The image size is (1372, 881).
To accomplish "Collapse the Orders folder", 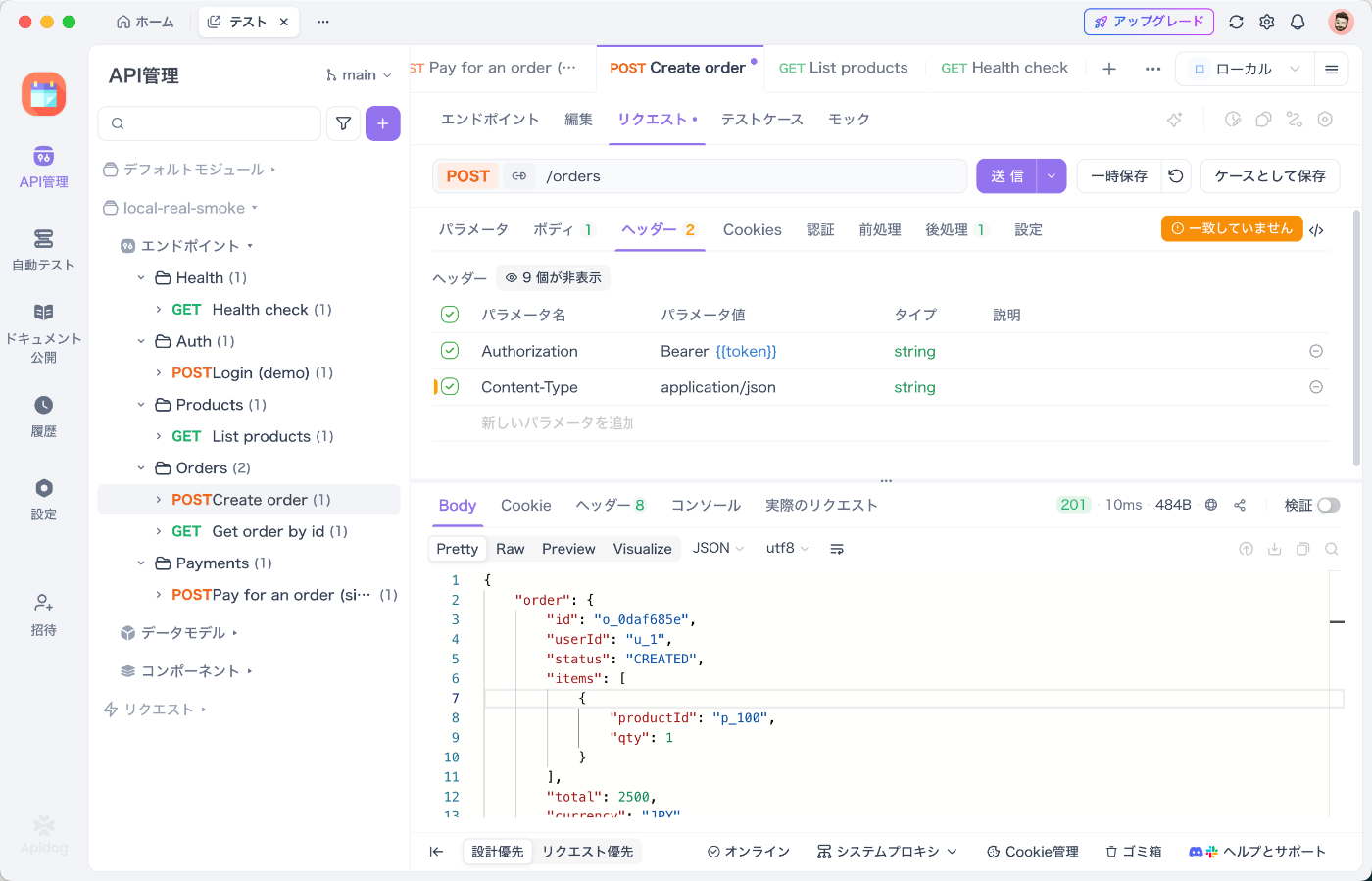I will click(141, 468).
